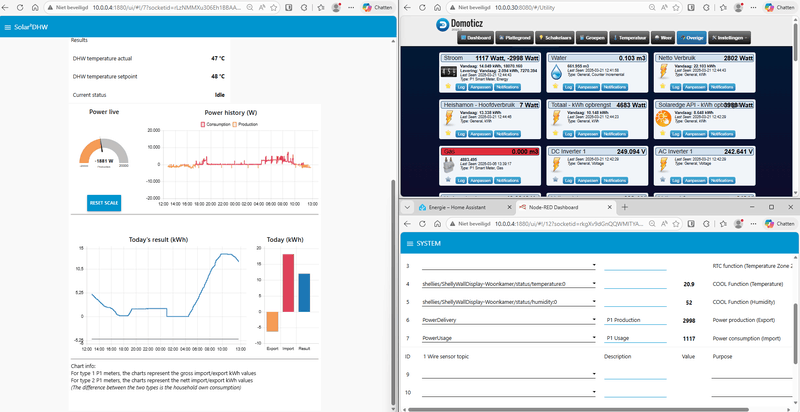Click lightning icon on Totaal kWh opbrengst card
The height and width of the screenshot is (412, 800).
point(556,118)
